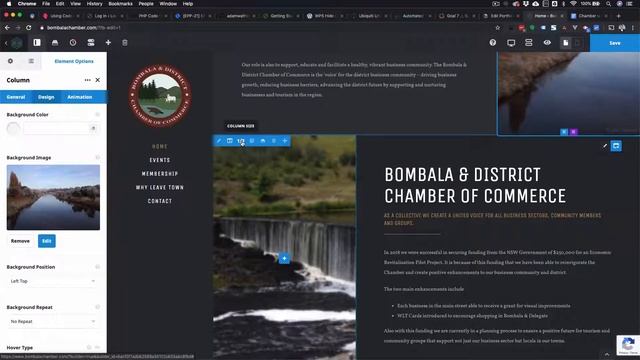Image resolution: width=640 pixels, height=360 pixels.
Task: Open the three-dot menu for Column
Action: 87,80
